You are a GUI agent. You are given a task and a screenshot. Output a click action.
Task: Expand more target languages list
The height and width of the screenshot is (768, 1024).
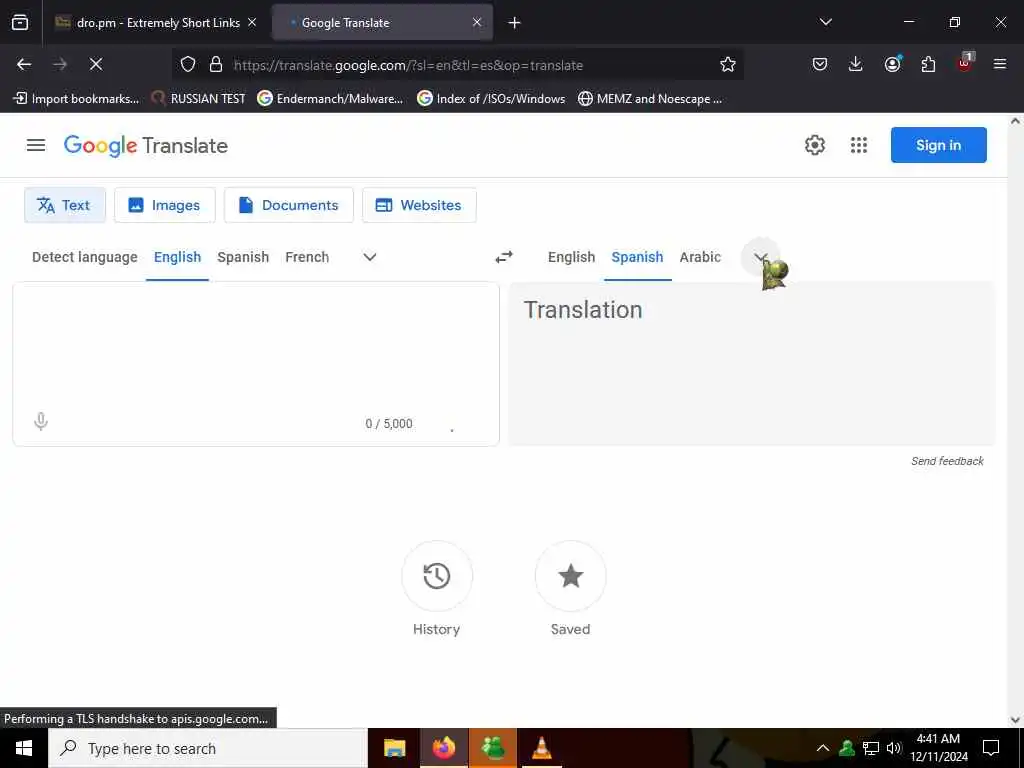click(760, 257)
